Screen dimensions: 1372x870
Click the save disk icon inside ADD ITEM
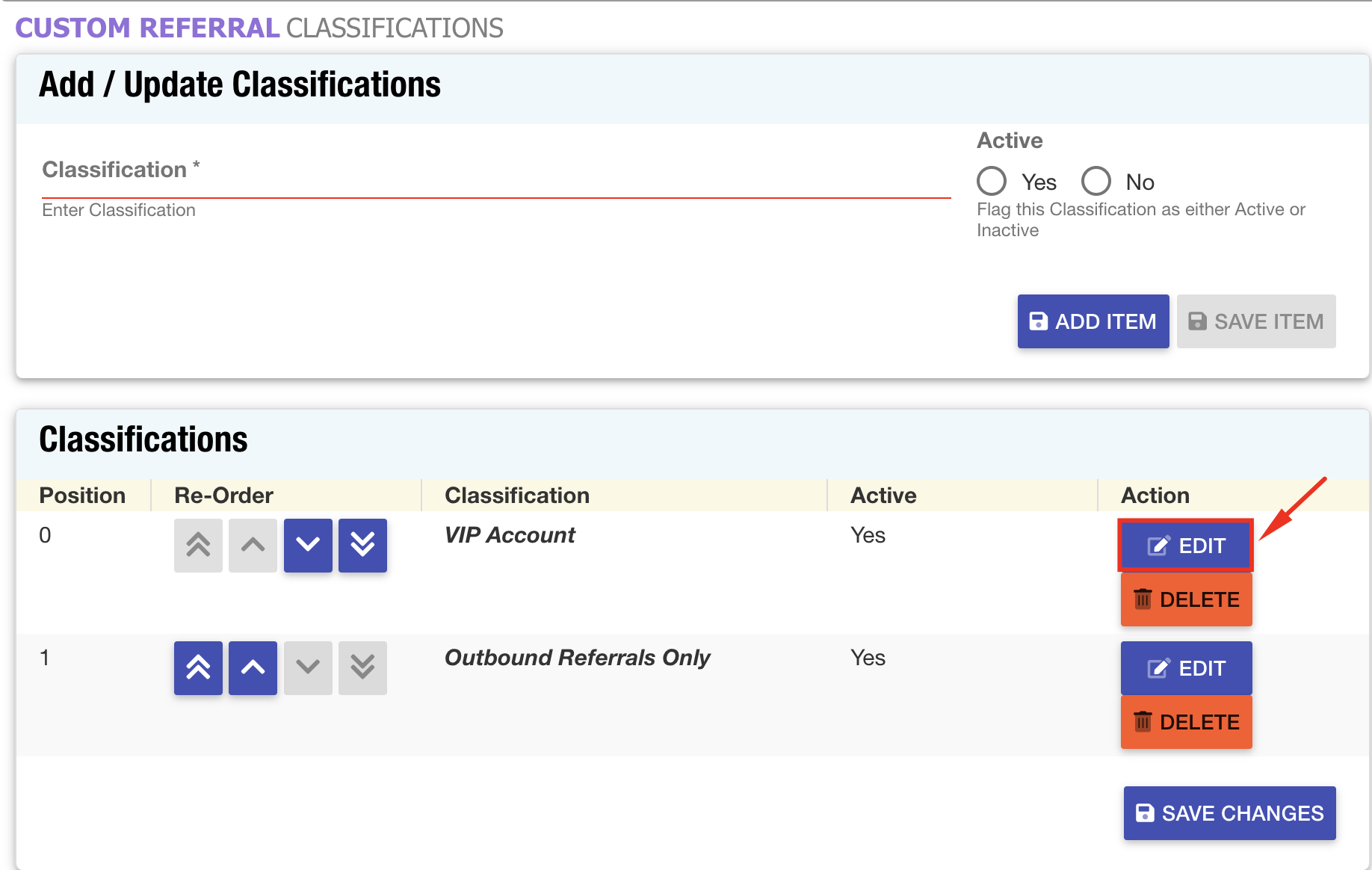(1039, 321)
